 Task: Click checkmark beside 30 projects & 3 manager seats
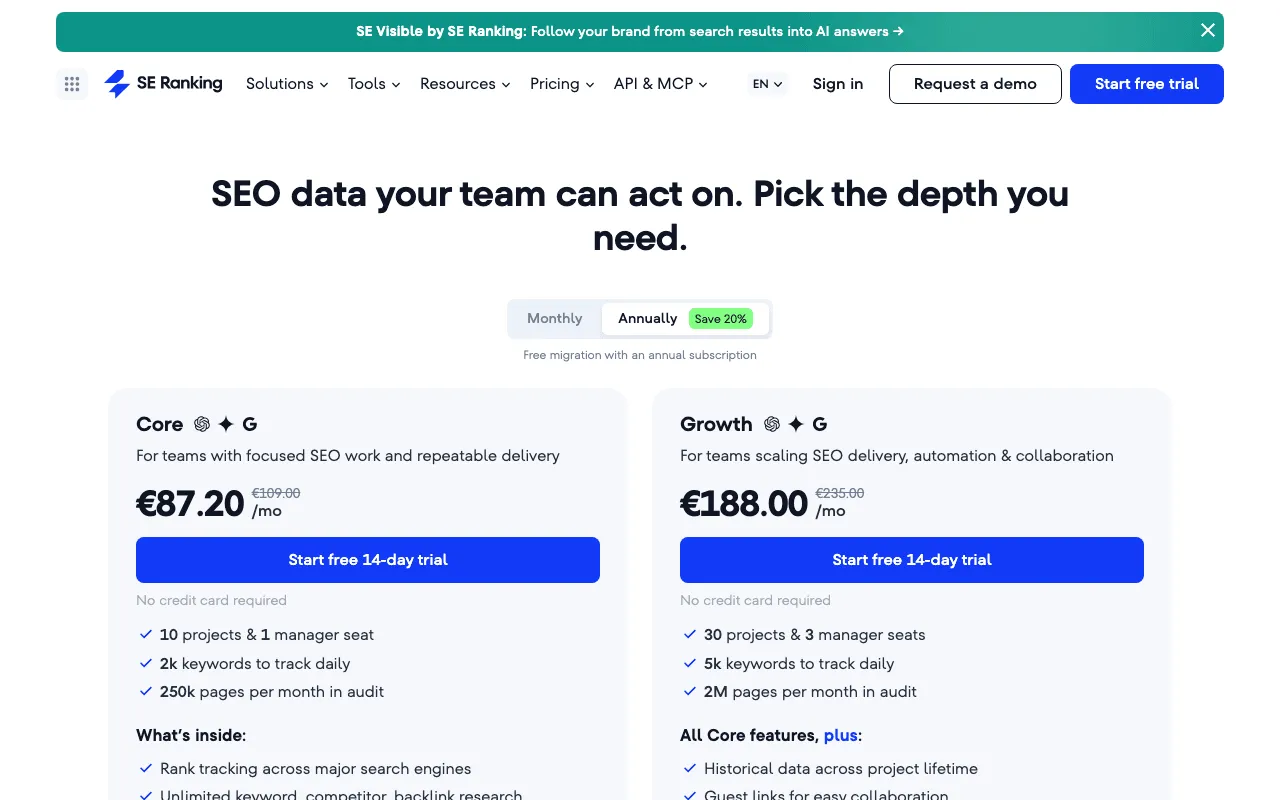690,634
